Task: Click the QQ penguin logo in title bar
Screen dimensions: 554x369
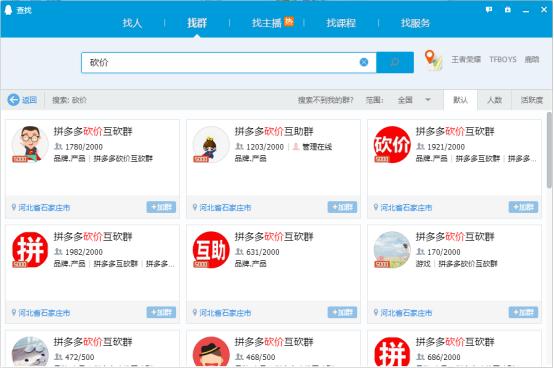Action: click(8, 10)
